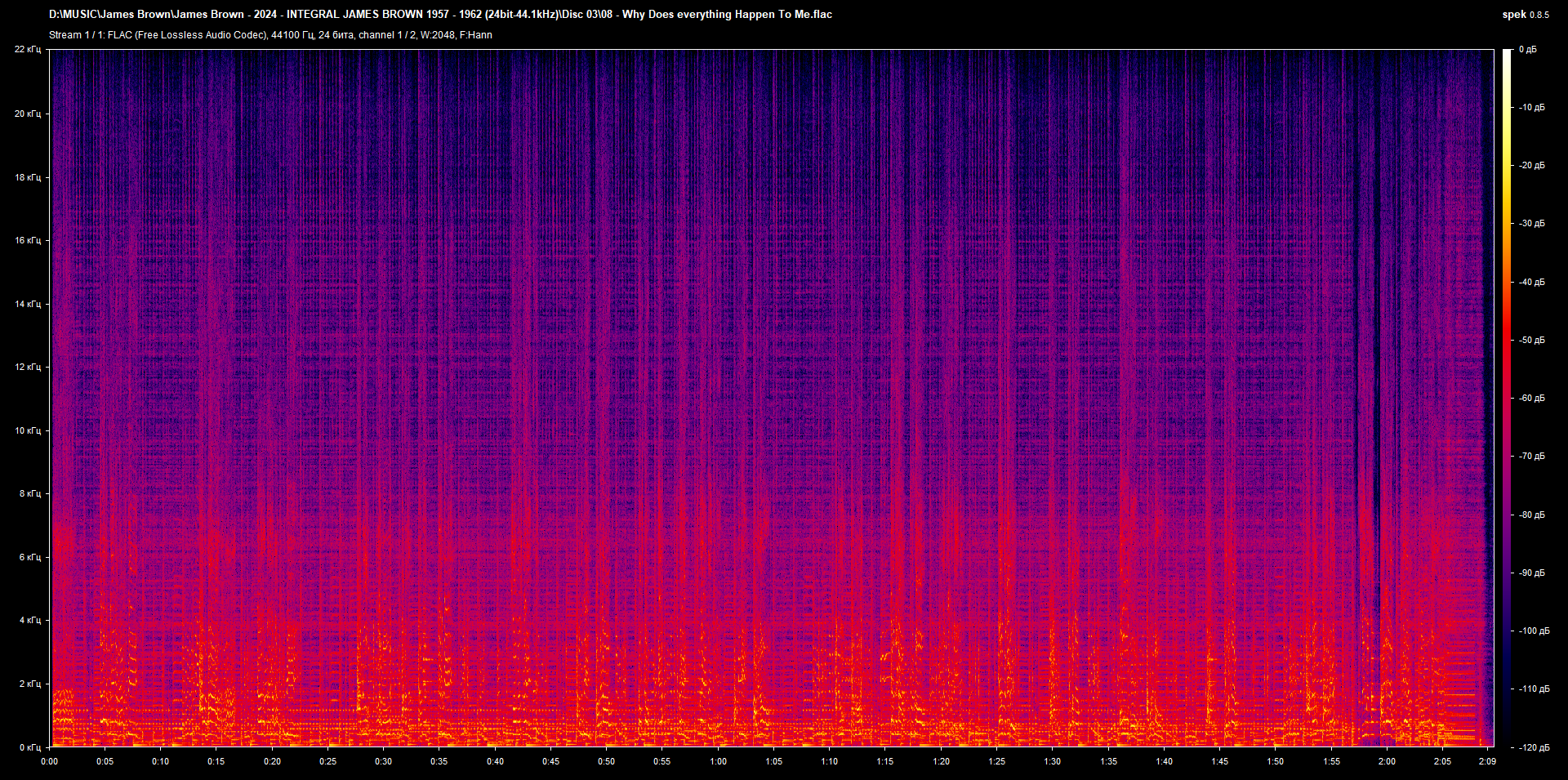Click the -40 дБ level scale label
Viewport: 1568px width, 780px height.
point(1531,283)
